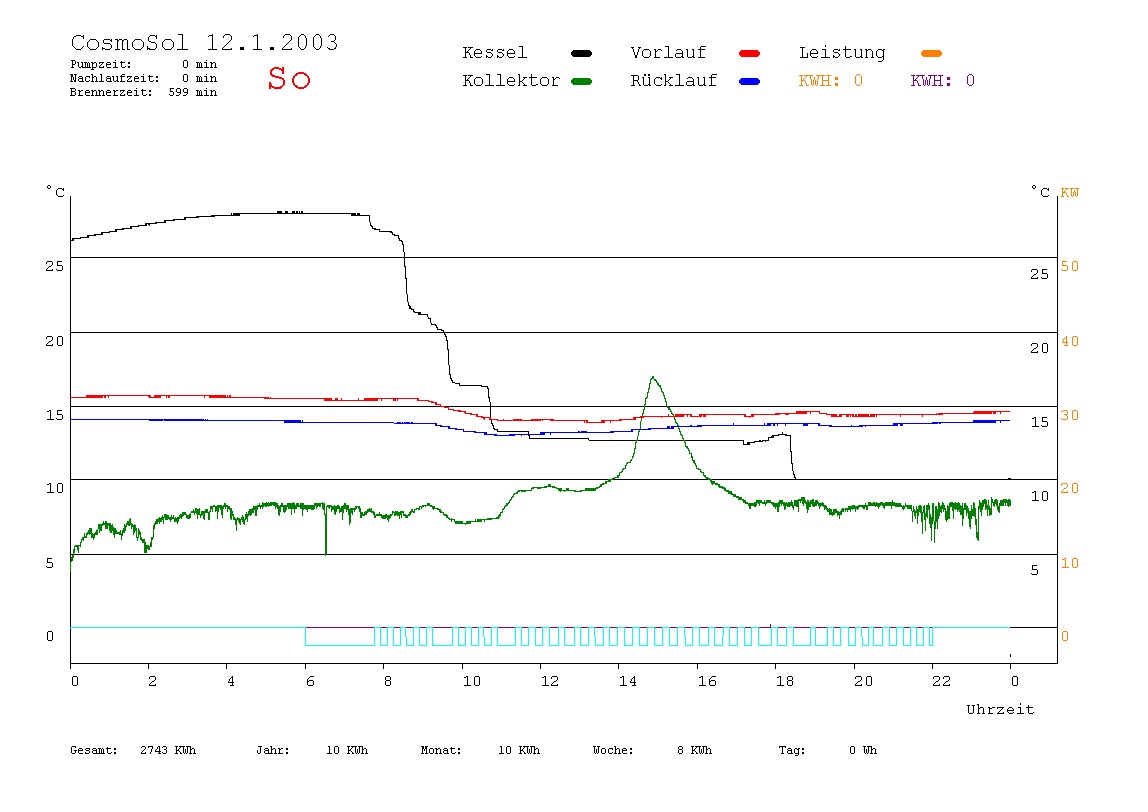This screenshot has height=812, width=1148.
Task: Click the purple "KWH: 0" readout
Action: [942, 81]
